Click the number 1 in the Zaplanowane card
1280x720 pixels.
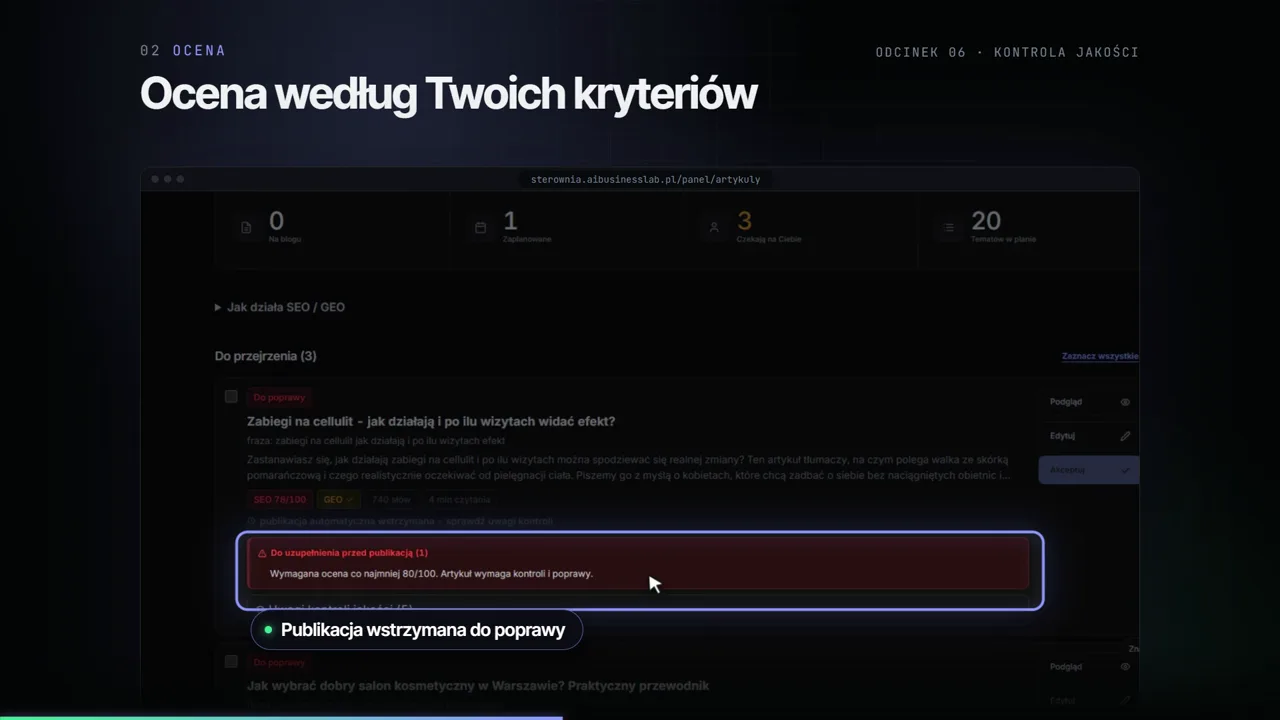coord(510,221)
